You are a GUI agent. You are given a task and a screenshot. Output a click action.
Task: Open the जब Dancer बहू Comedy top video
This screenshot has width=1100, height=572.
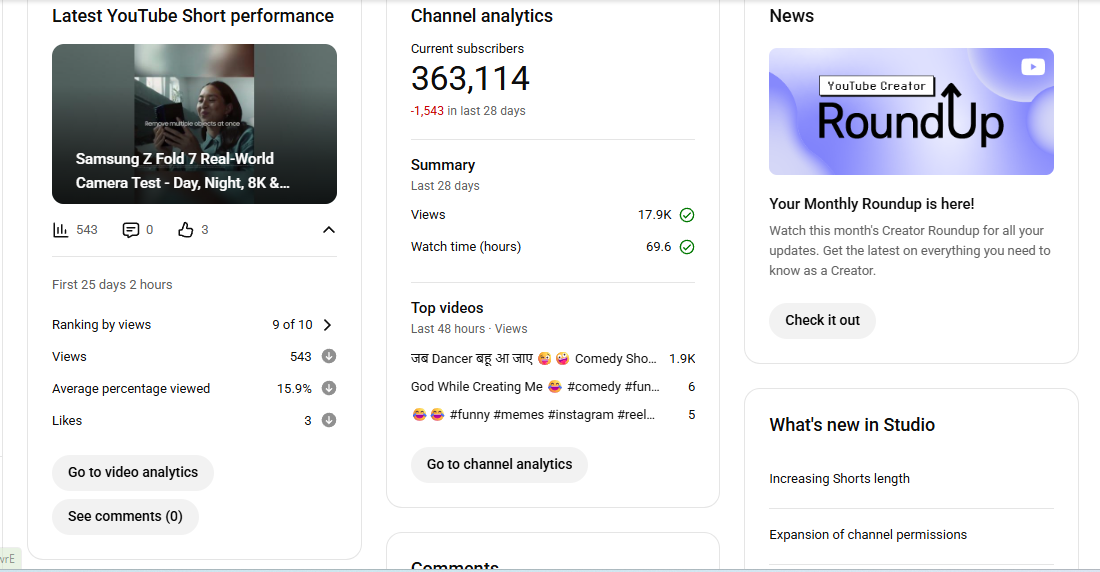(x=534, y=359)
